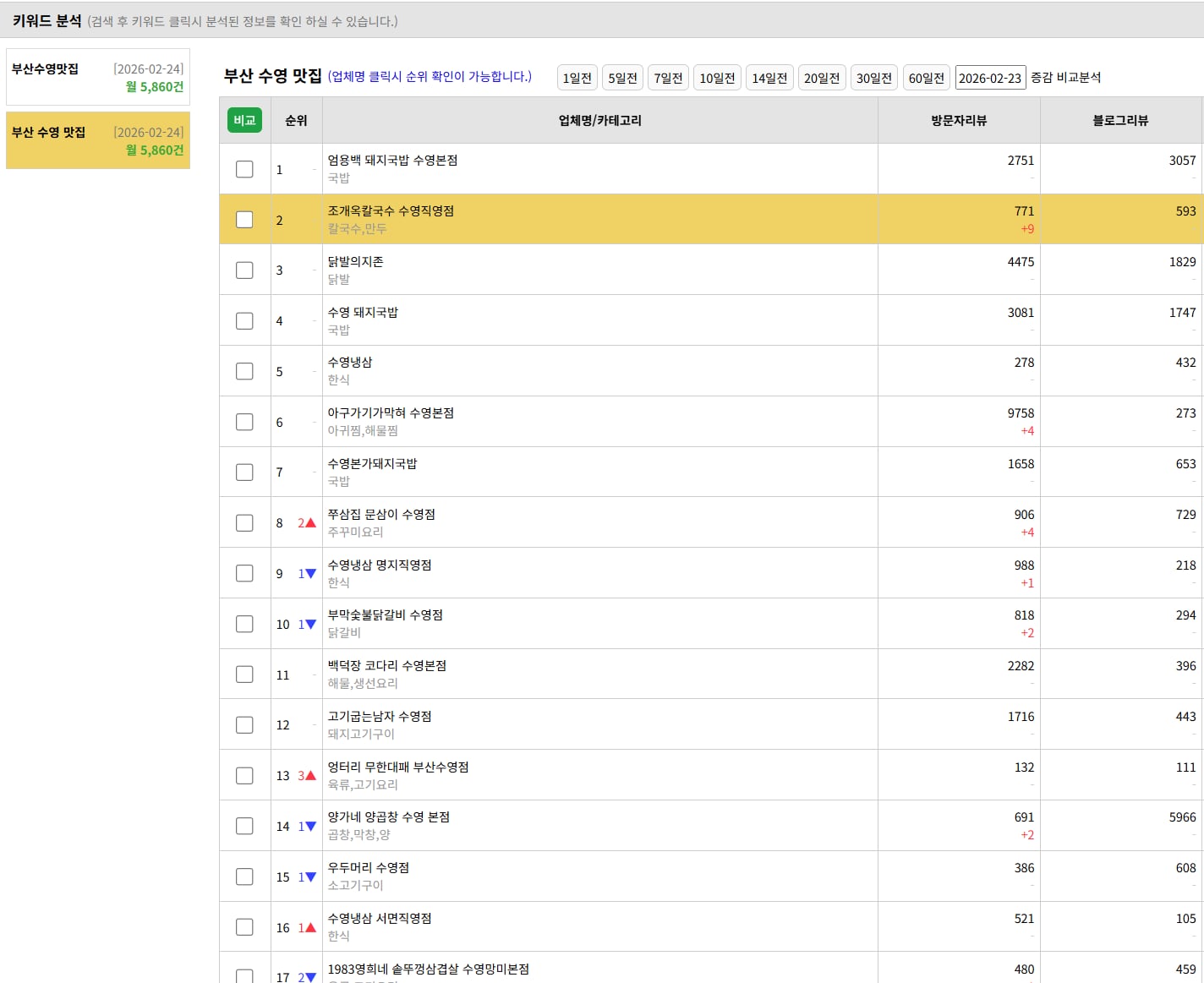This screenshot has height=983, width=1204.
Task: Click the 2026-02-23 date input field
Action: pyautogui.click(x=990, y=78)
